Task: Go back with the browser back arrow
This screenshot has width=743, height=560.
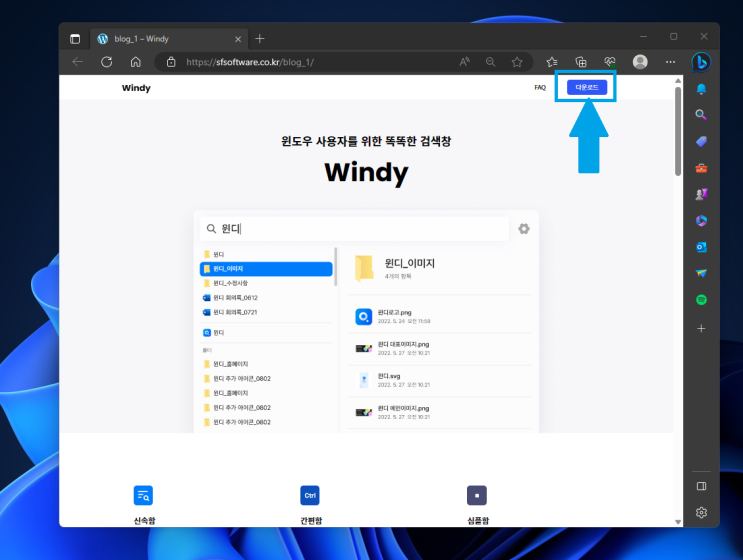Action: (78, 62)
